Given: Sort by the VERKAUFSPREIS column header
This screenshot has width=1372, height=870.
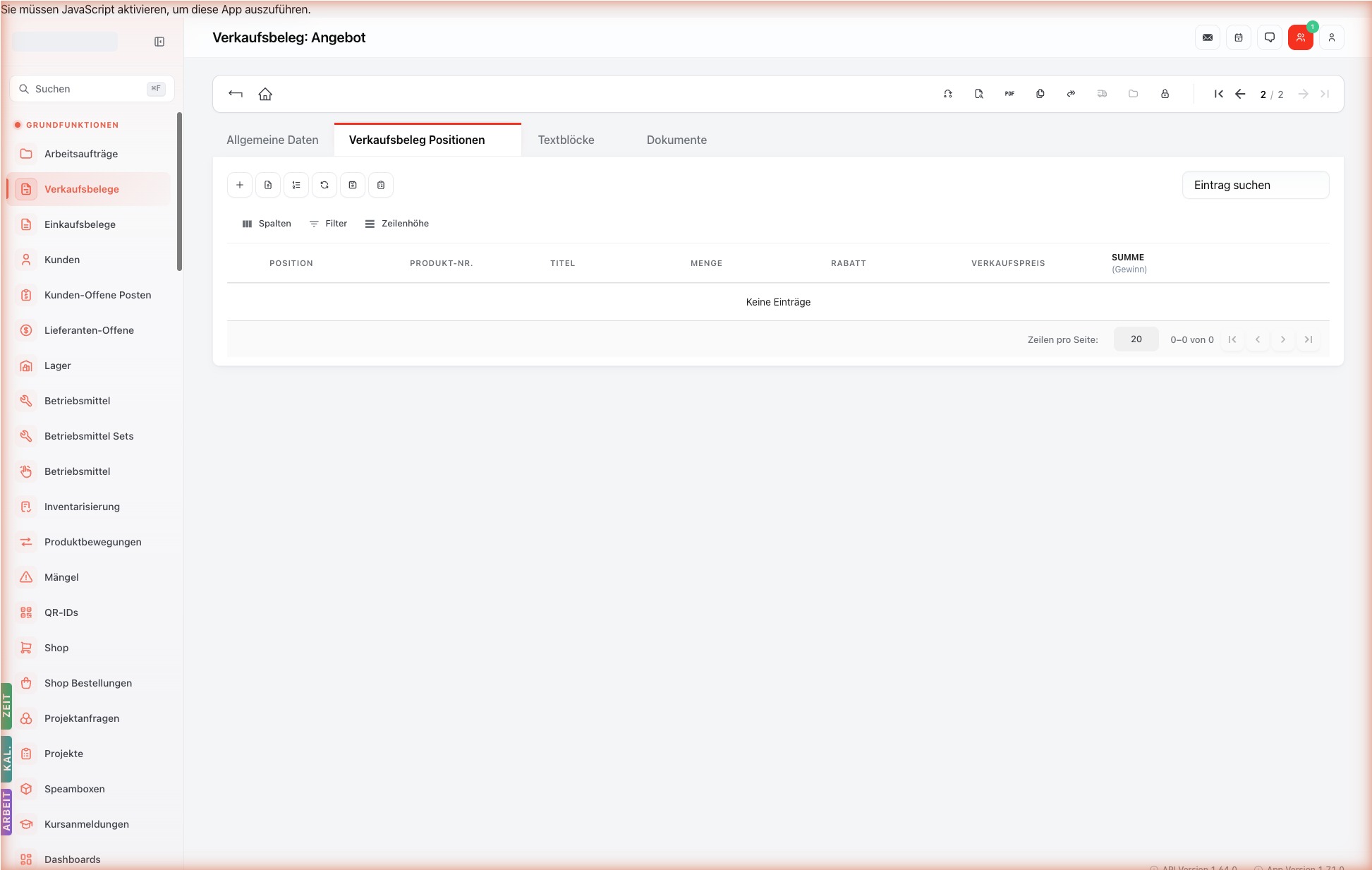Looking at the screenshot, I should [x=1008, y=263].
